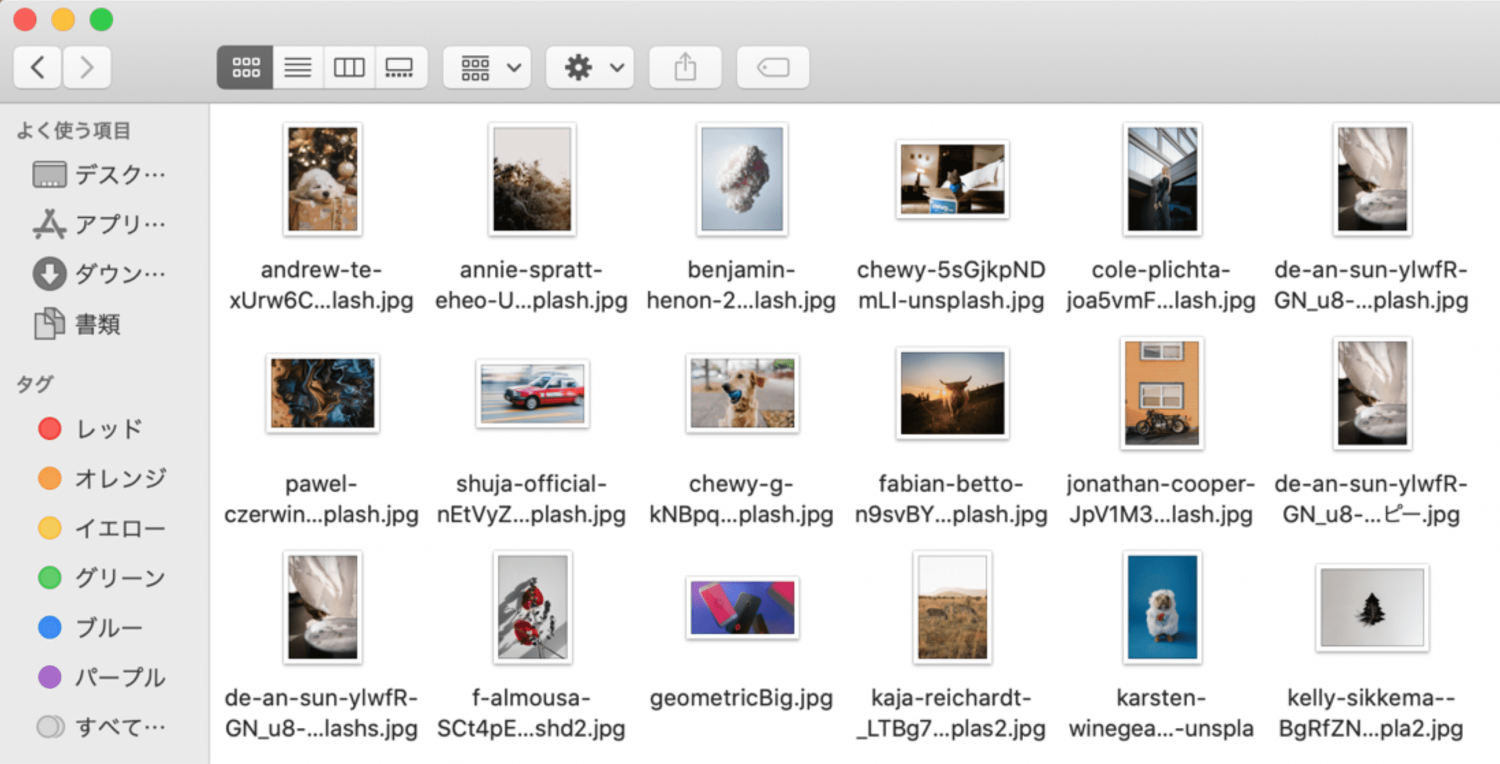Screen dimensions: 1500x764
Task: Click the よく使う項目 sidebar heading
Action: click(x=74, y=131)
